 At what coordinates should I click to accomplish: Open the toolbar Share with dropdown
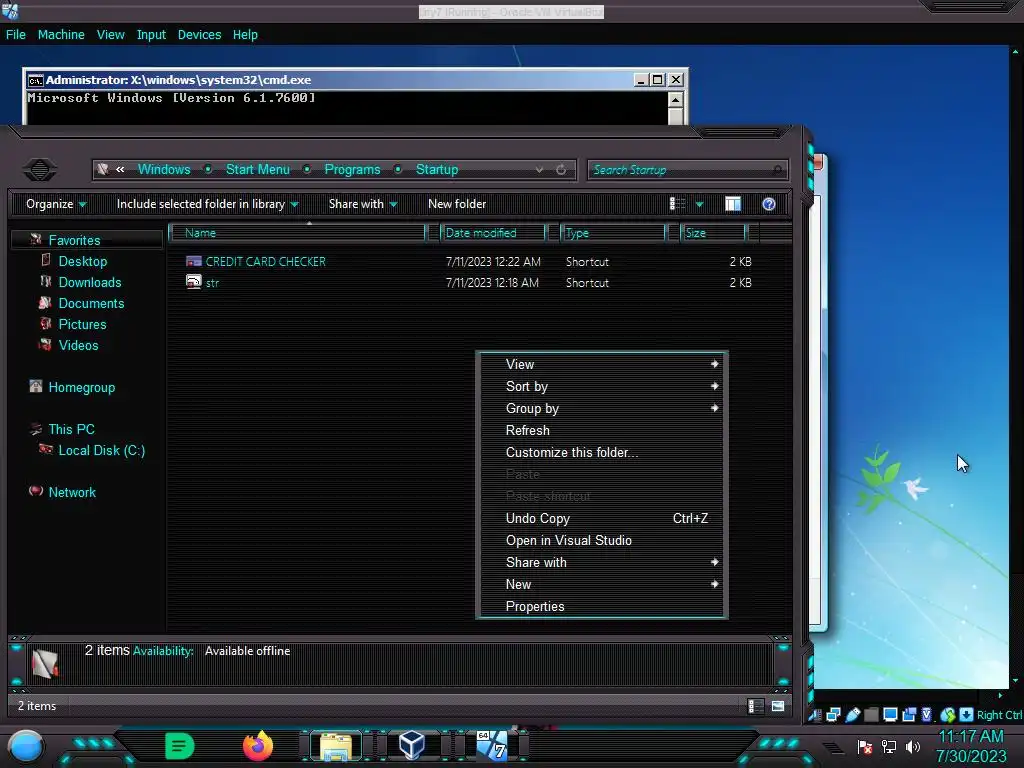362,204
